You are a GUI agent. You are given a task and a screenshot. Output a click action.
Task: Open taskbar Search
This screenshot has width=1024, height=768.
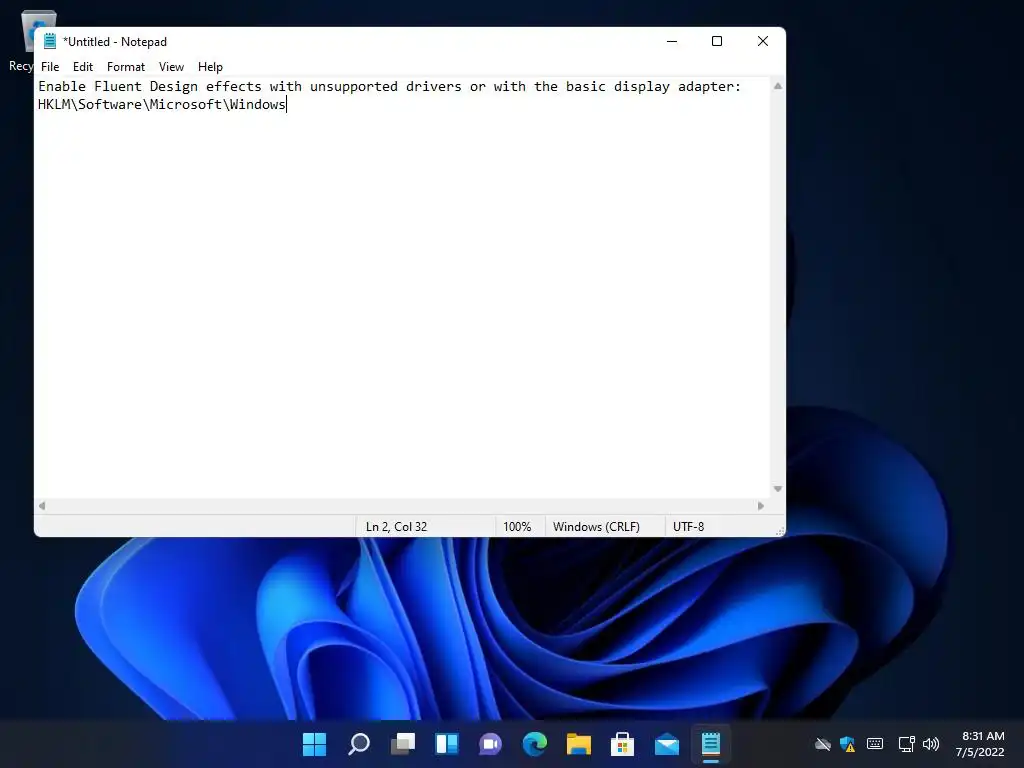pyautogui.click(x=359, y=744)
